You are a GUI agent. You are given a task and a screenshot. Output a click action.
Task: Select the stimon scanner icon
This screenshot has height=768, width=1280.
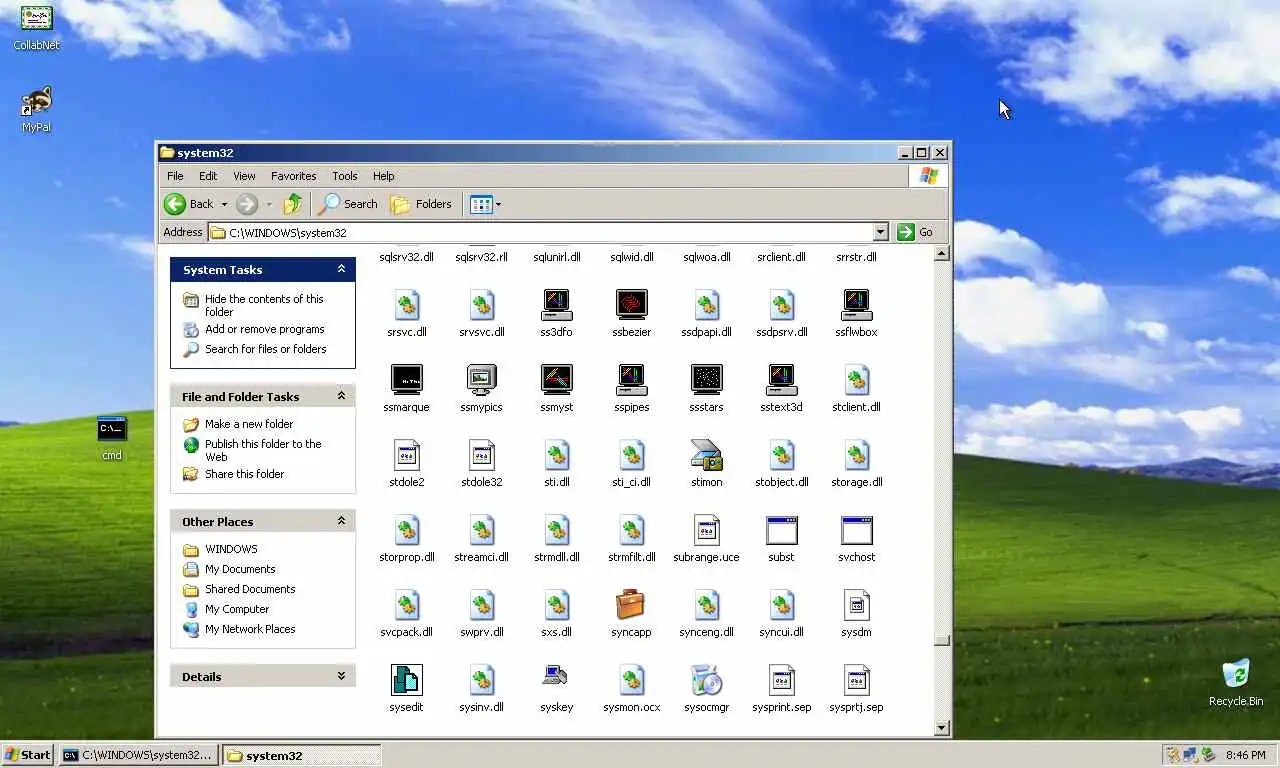(706, 455)
